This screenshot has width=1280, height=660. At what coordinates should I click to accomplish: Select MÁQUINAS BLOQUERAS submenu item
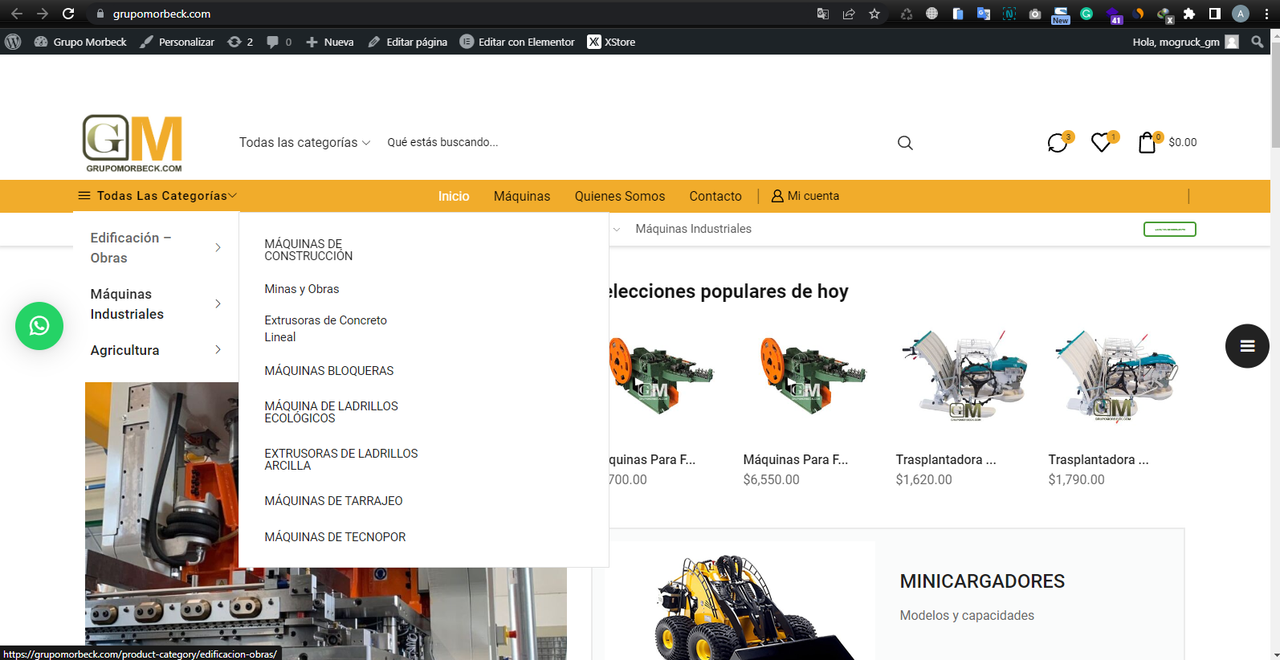click(329, 371)
